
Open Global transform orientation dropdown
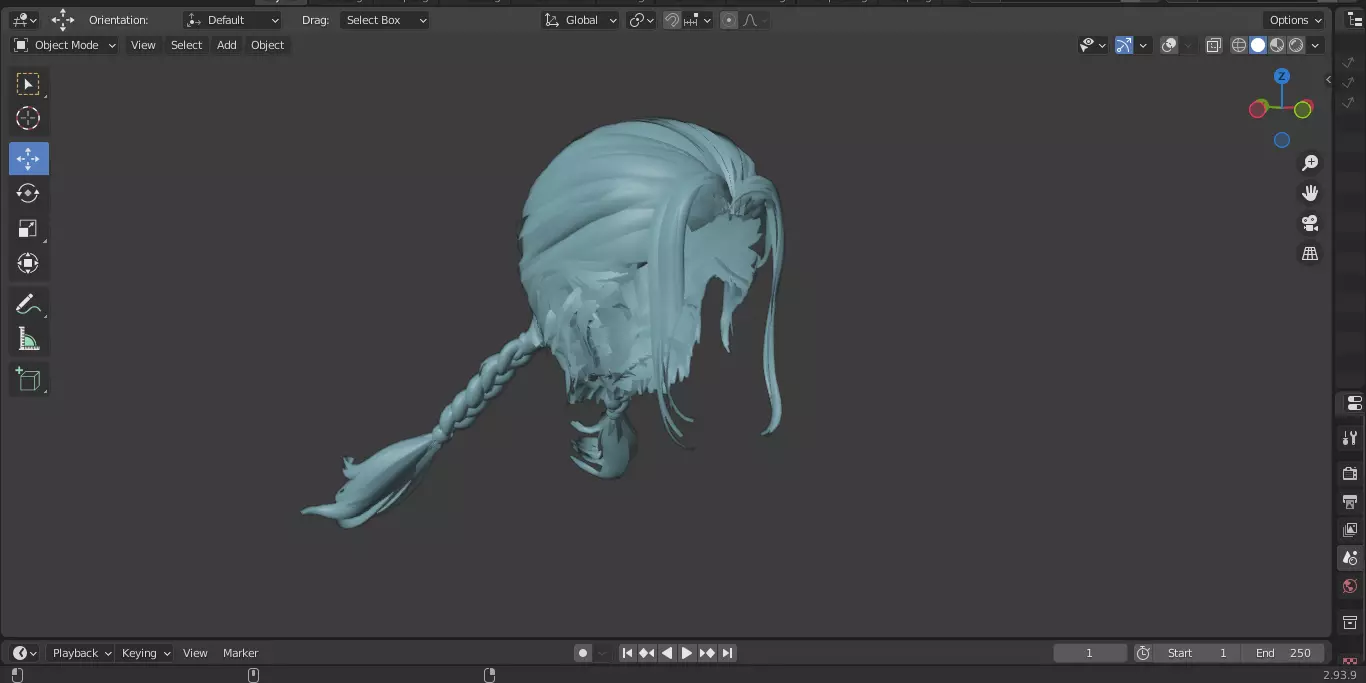pyautogui.click(x=580, y=20)
